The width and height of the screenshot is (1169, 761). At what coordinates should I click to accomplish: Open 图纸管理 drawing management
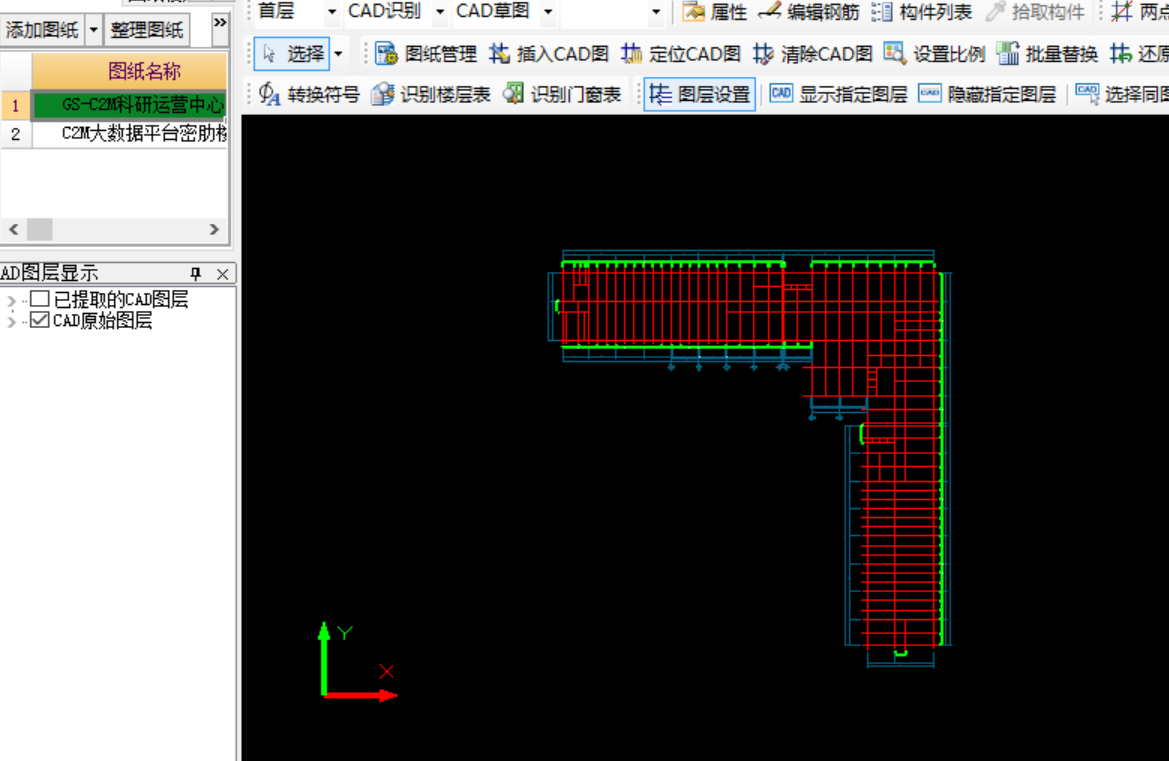(x=426, y=54)
